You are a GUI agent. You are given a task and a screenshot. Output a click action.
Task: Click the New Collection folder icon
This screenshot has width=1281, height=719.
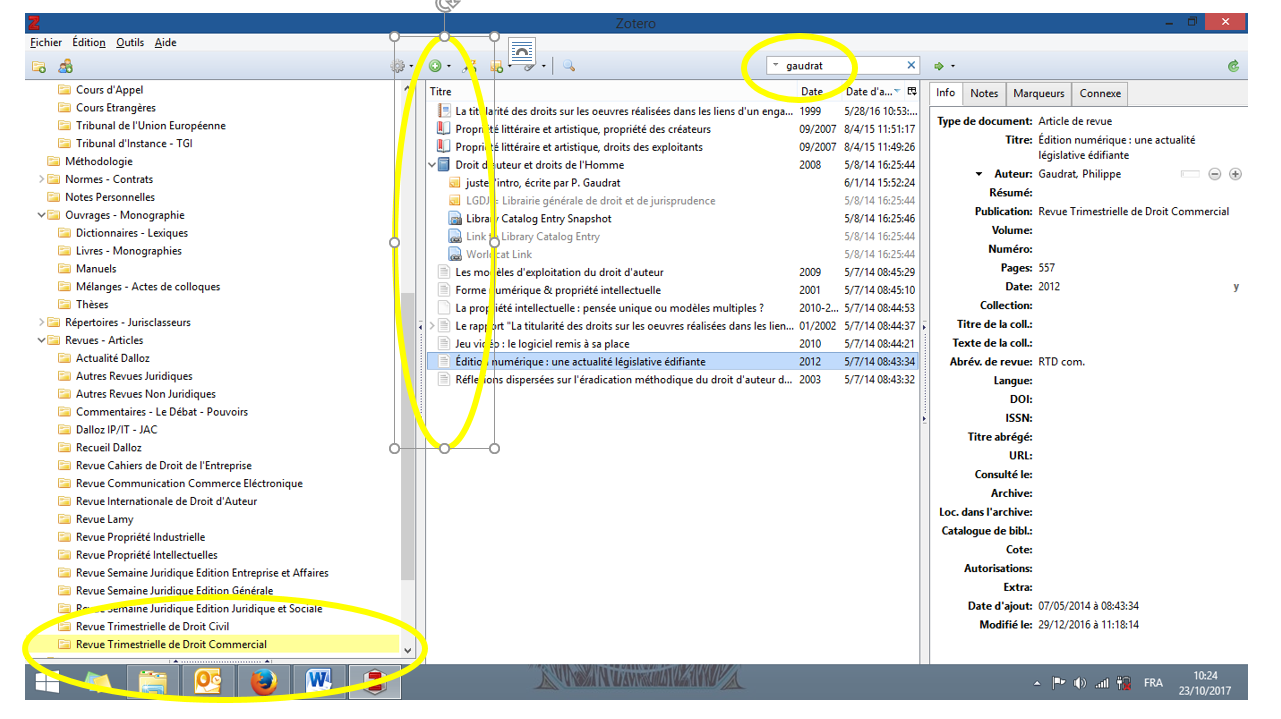39,66
